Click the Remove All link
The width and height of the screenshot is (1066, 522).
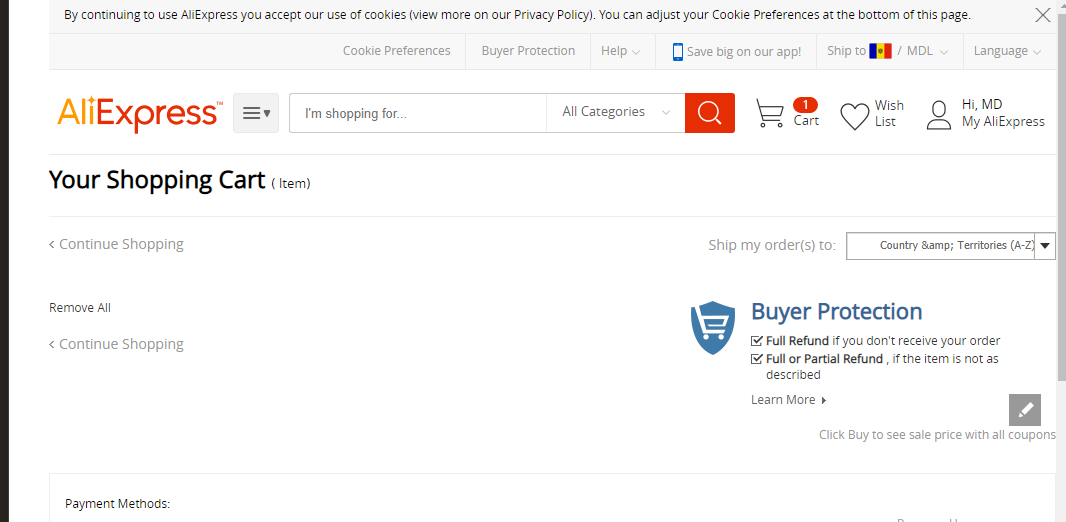click(80, 308)
